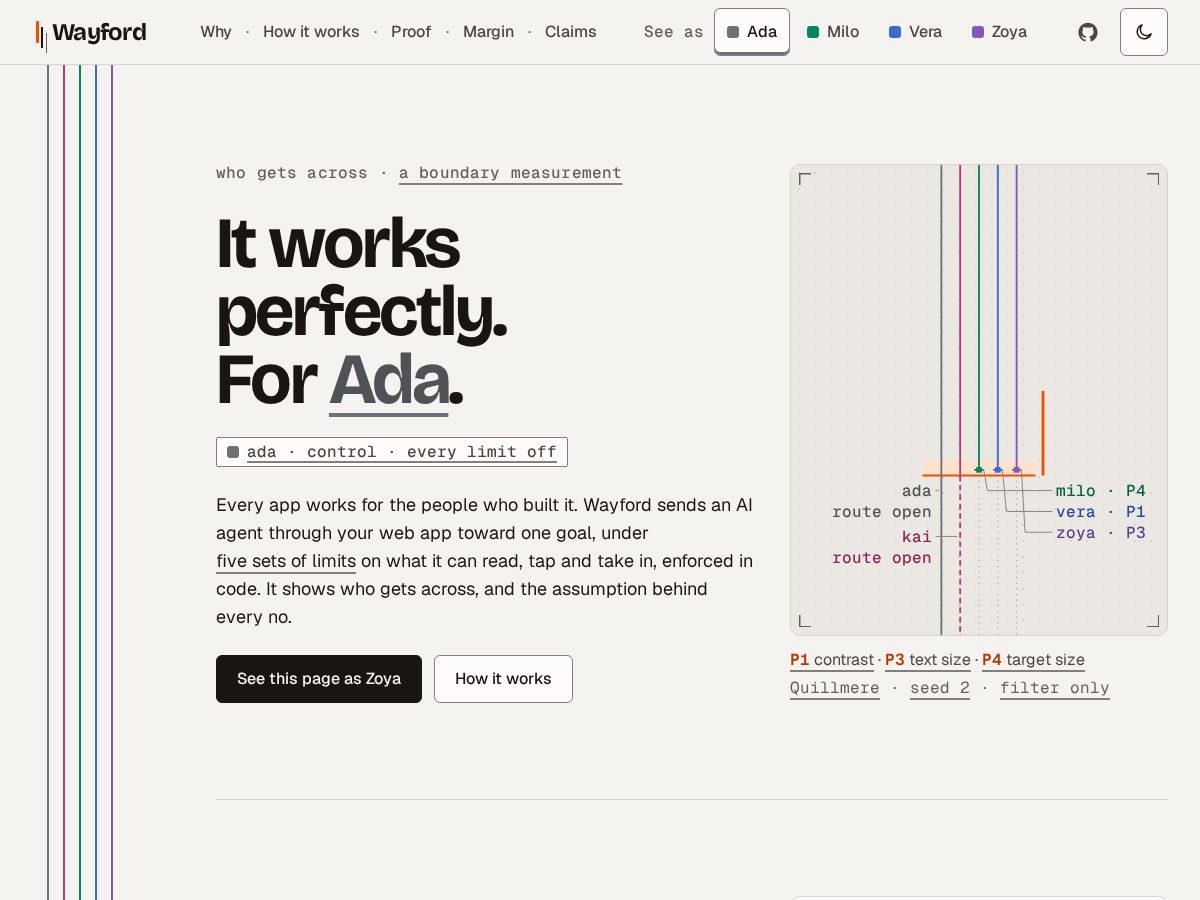Click the green Milo color swatch
The height and width of the screenshot is (900, 1200).
(813, 32)
